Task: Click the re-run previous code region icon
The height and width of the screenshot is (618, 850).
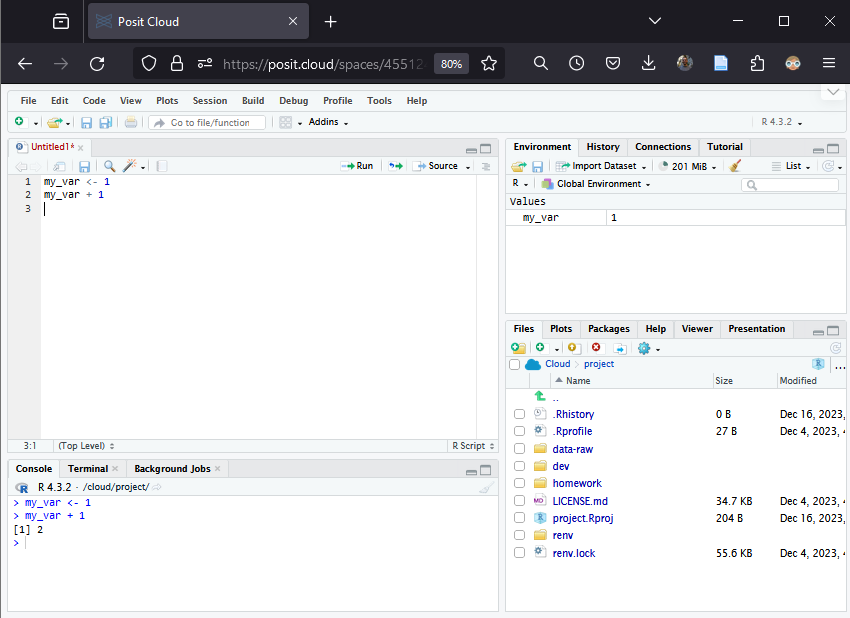Action: pos(395,166)
